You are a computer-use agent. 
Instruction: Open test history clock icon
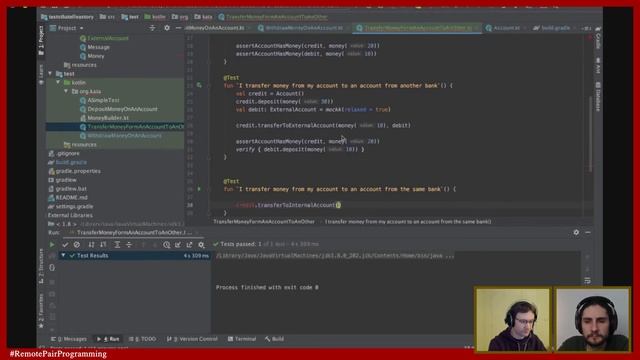tap(167, 244)
